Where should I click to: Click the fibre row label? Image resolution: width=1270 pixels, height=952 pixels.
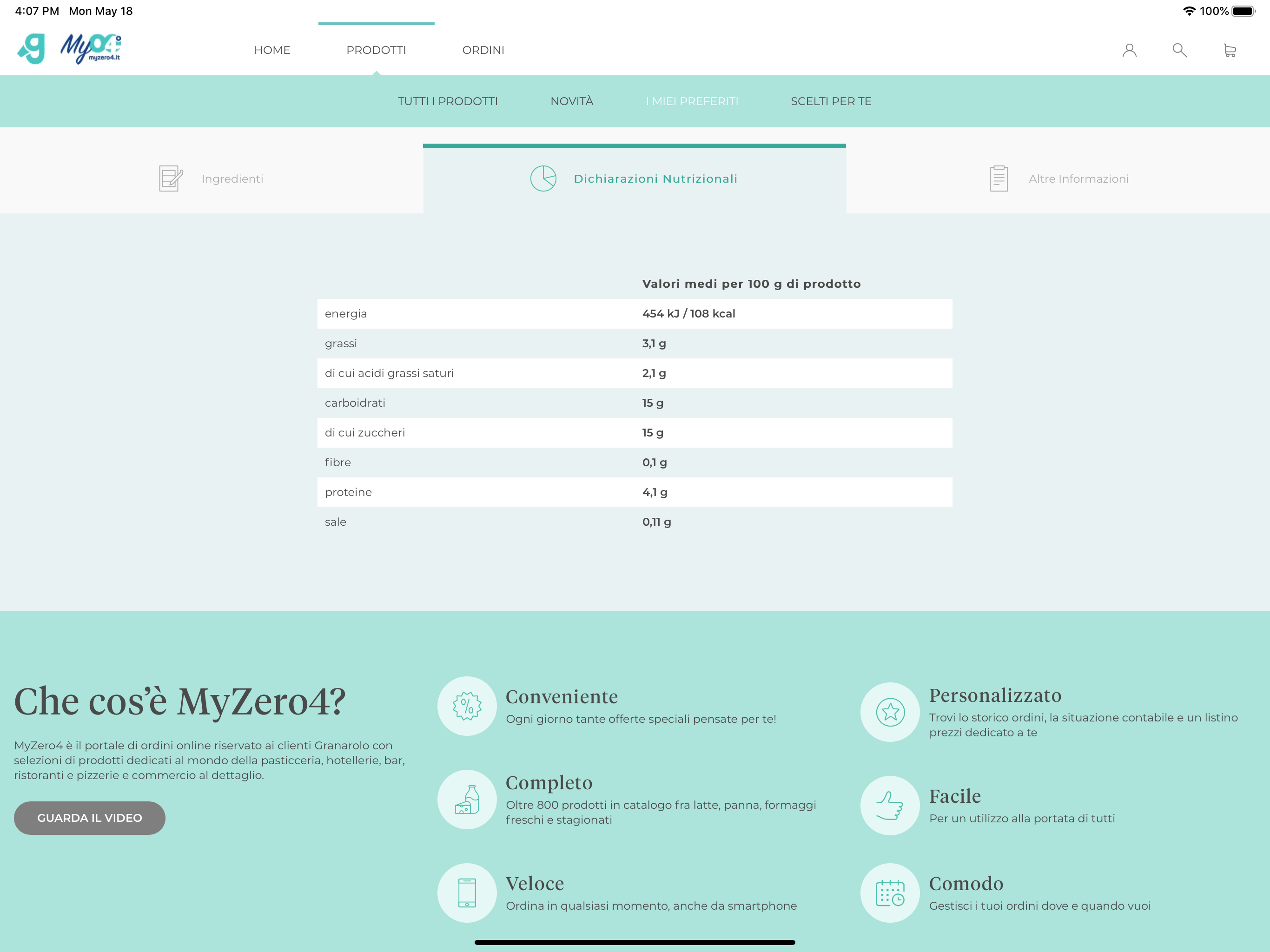pyautogui.click(x=337, y=462)
